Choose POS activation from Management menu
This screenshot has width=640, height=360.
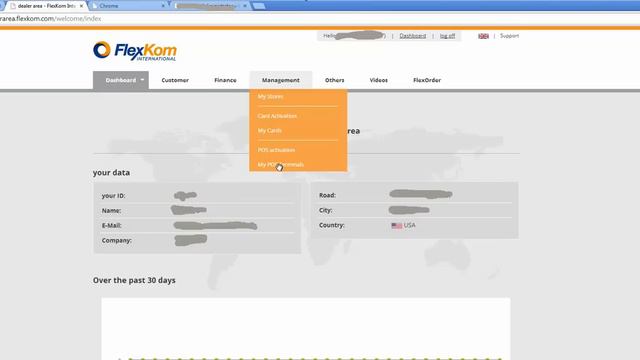click(x=276, y=150)
